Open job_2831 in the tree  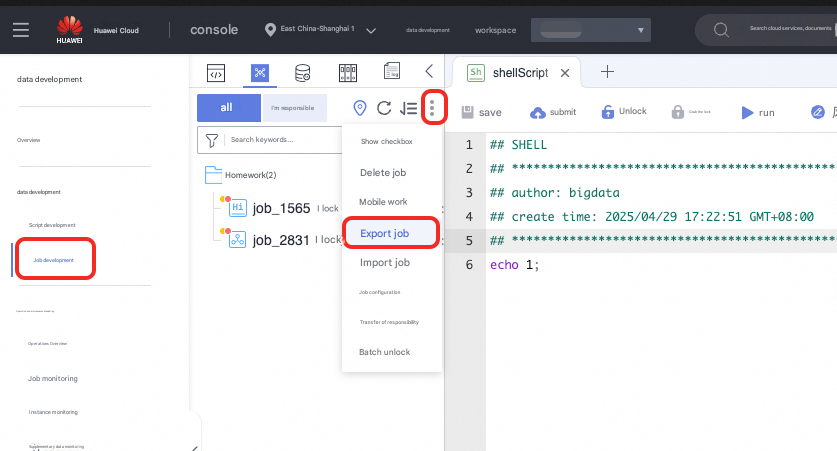[281, 240]
